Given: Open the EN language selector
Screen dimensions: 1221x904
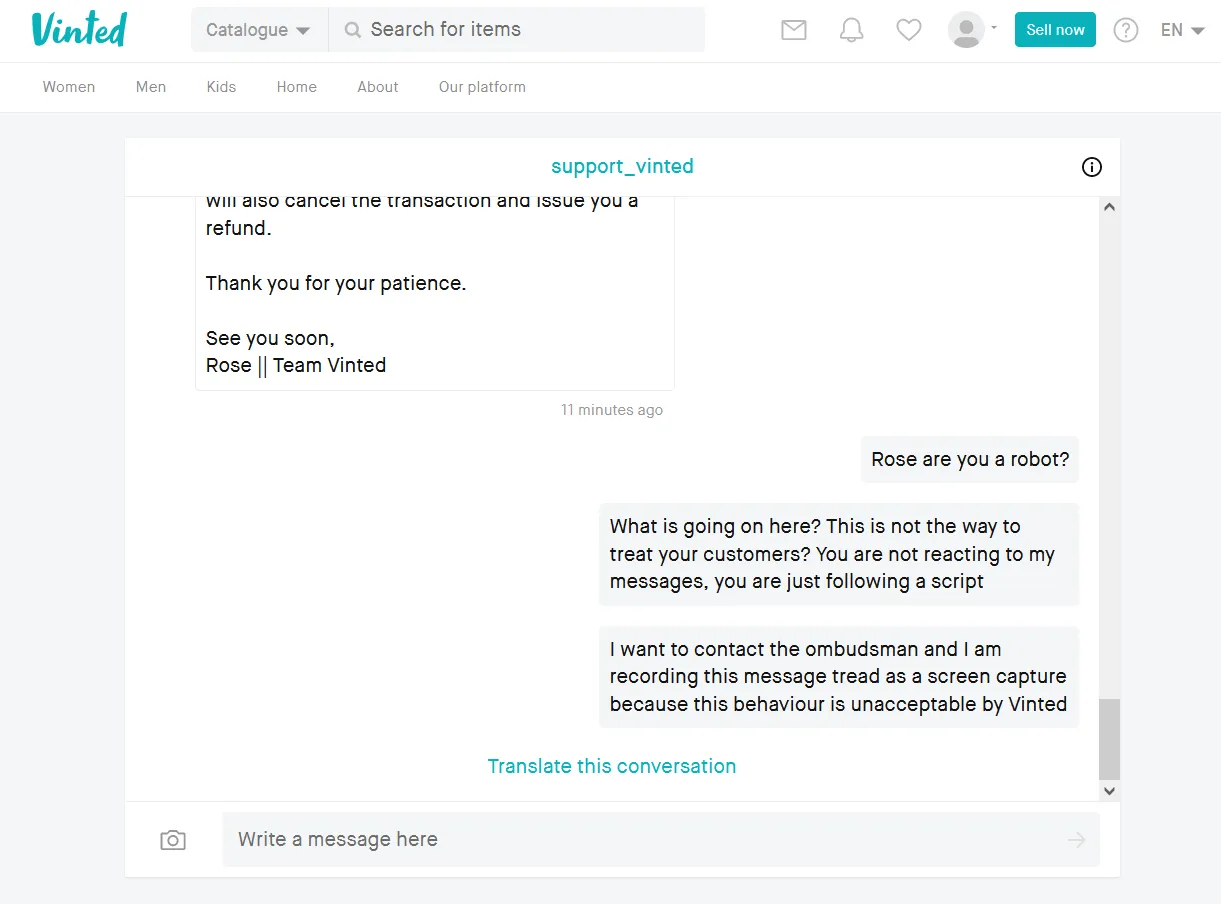Looking at the screenshot, I should click(x=1182, y=30).
